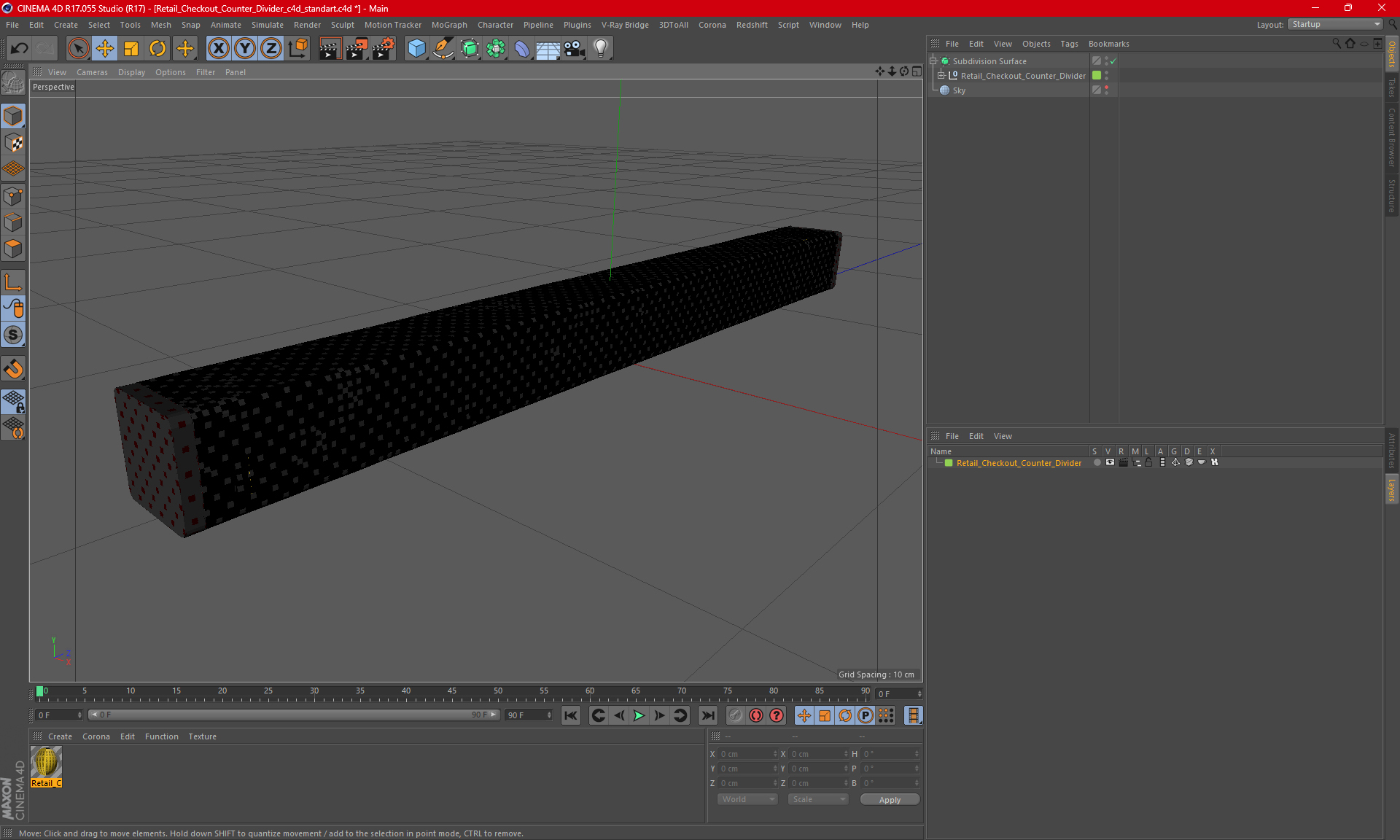Viewport: 1400px width, 840px height.
Task: Open the World coordinate dropdown
Action: click(747, 799)
